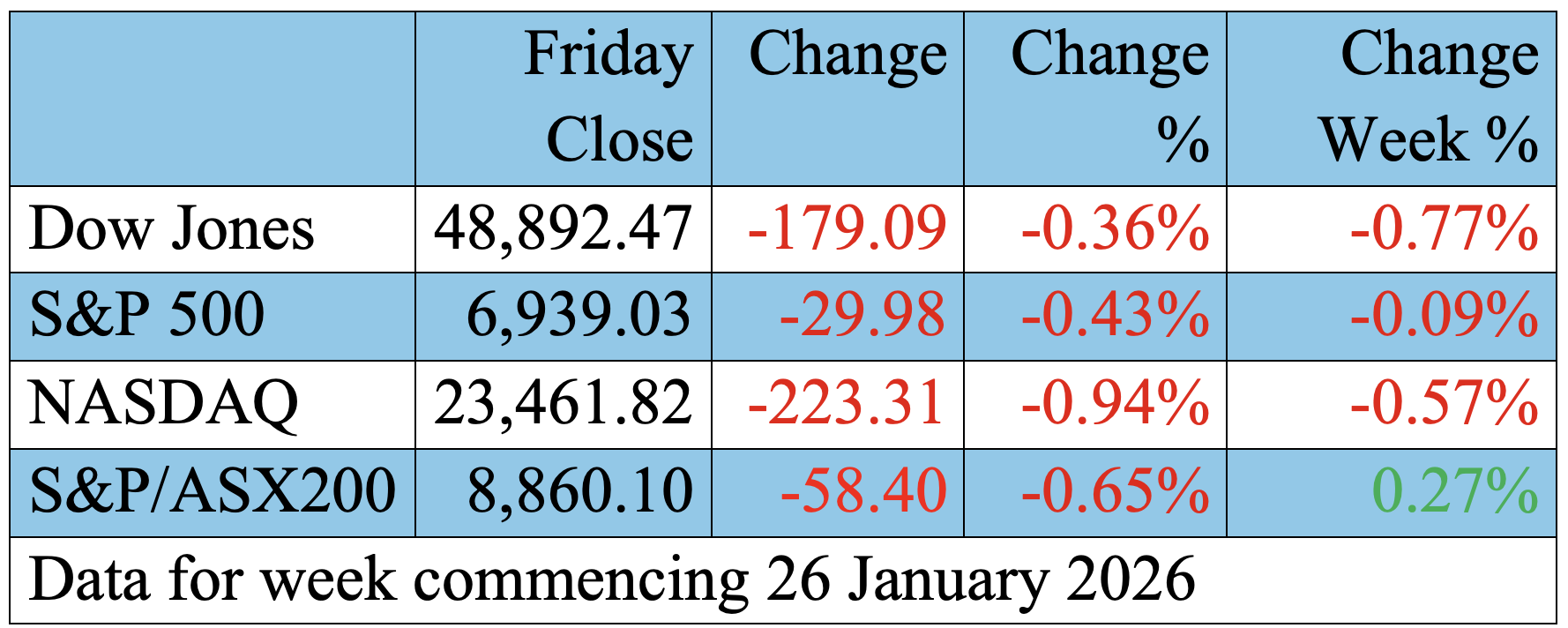Select the S&P 500 row label
This screenshot has height=628, width=1568.
point(147,316)
